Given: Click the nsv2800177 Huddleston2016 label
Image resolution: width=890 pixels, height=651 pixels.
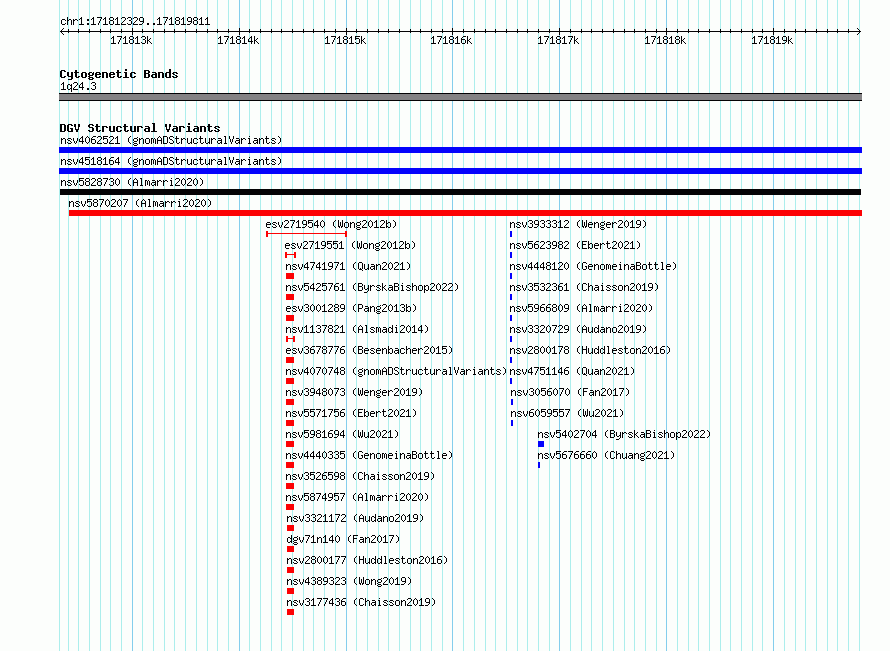Looking at the screenshot, I should [x=367, y=560].
